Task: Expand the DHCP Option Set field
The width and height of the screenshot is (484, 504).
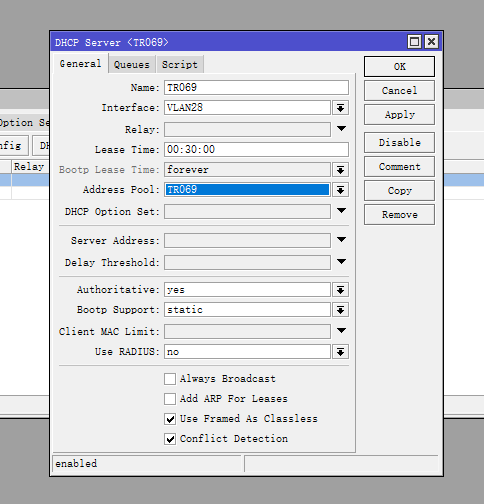Action: tap(341, 211)
